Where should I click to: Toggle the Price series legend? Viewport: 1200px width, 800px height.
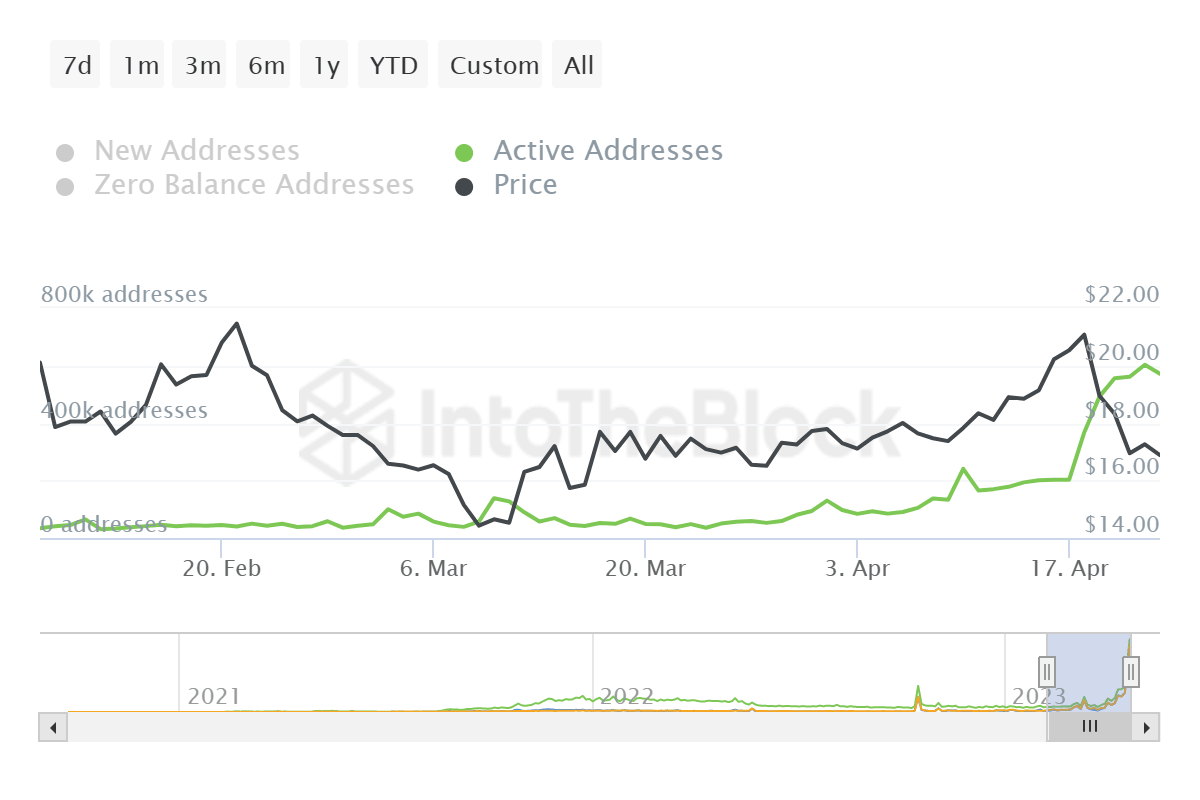pyautogui.click(x=525, y=185)
